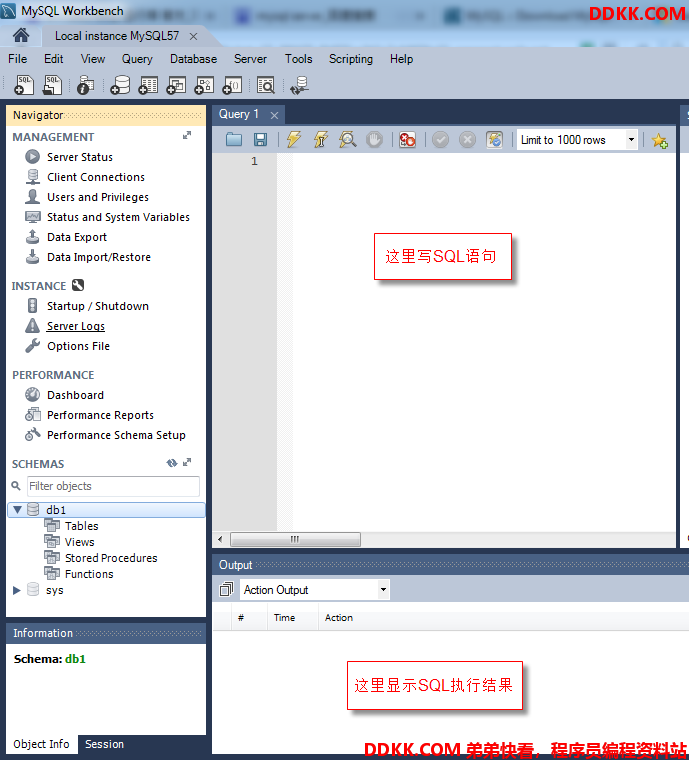Click the query editor horizontal scrollbar thumb
Viewport: 689px width, 760px height.
click(295, 539)
